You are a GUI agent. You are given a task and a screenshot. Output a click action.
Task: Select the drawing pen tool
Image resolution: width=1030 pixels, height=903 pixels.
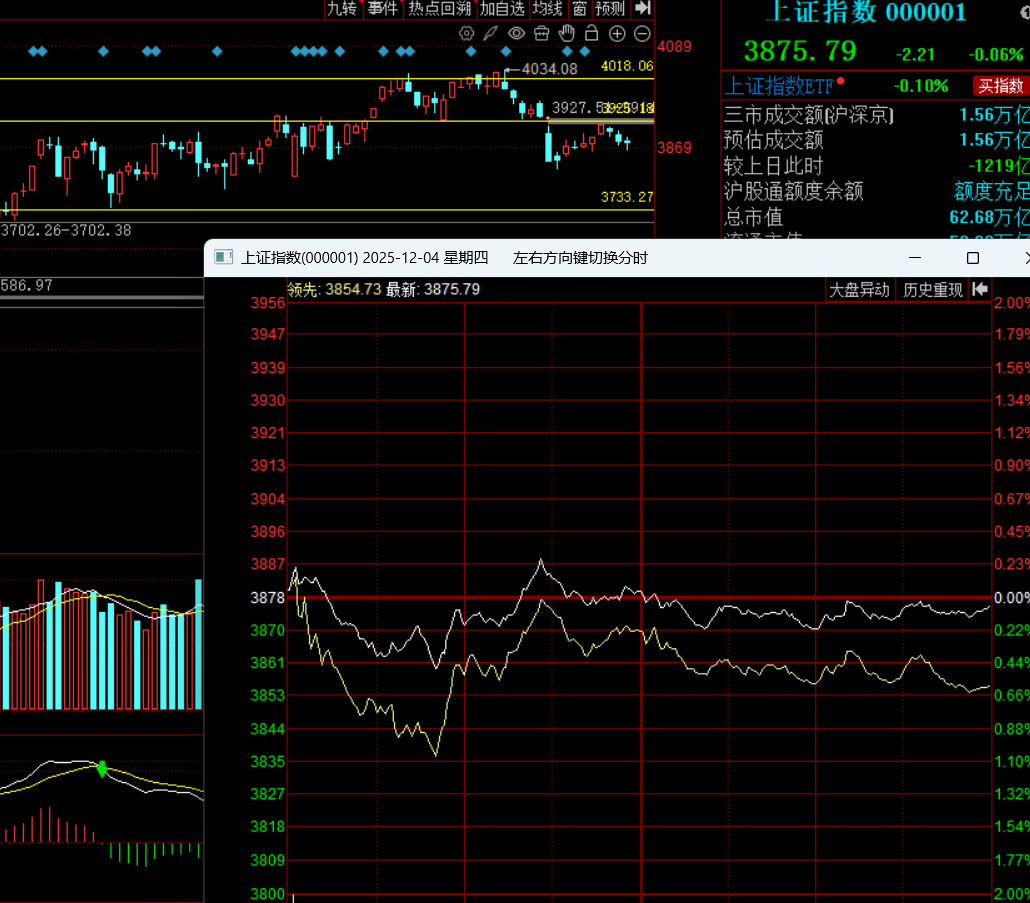coord(490,33)
